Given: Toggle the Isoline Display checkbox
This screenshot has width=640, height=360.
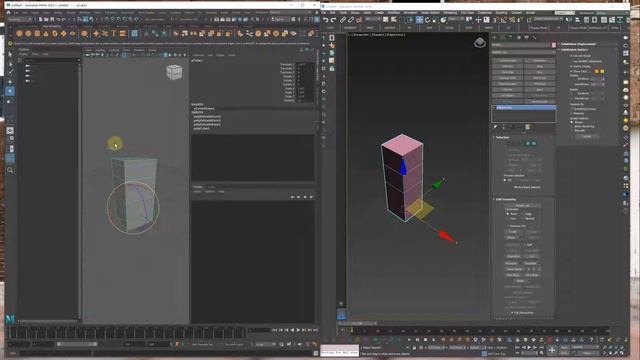Looking at the screenshot, I should click(571, 66).
